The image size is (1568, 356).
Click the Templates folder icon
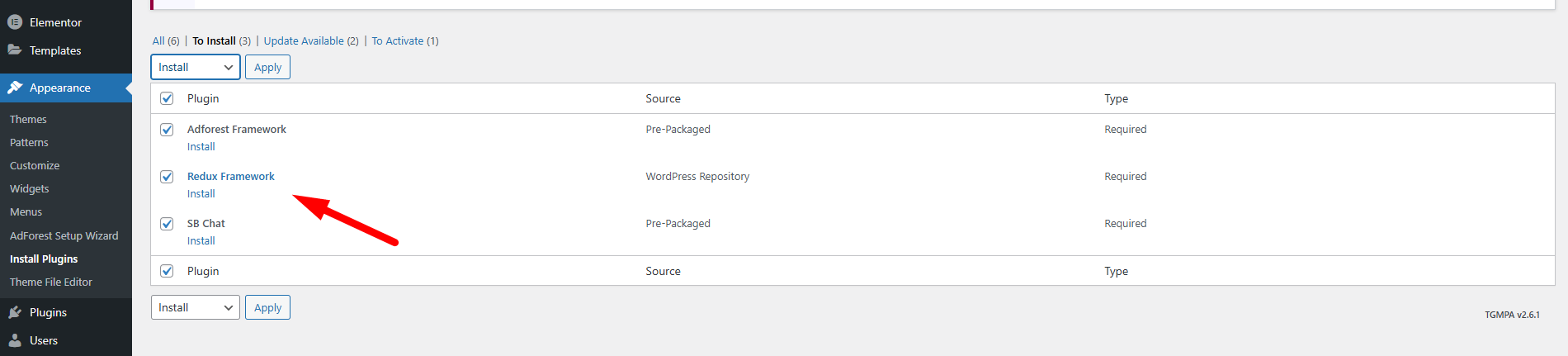pyautogui.click(x=15, y=50)
